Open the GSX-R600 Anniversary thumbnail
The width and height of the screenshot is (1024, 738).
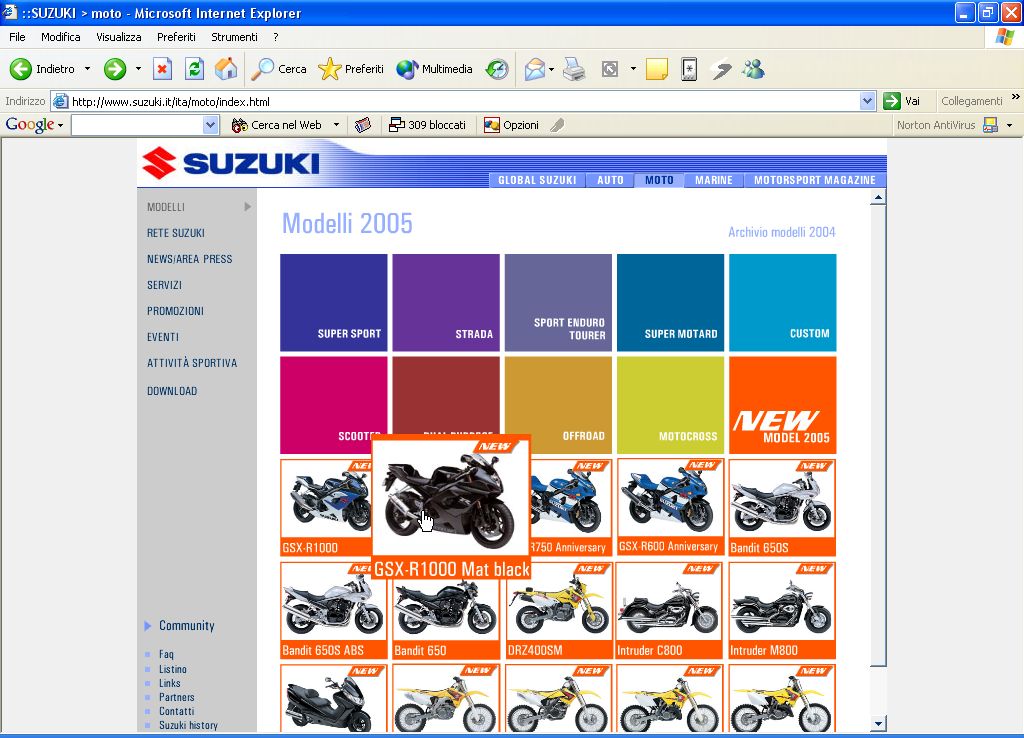point(670,507)
